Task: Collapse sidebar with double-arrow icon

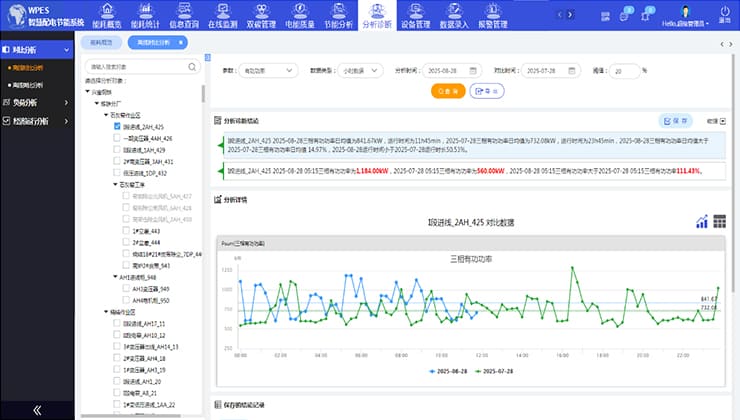Action: 37,409
